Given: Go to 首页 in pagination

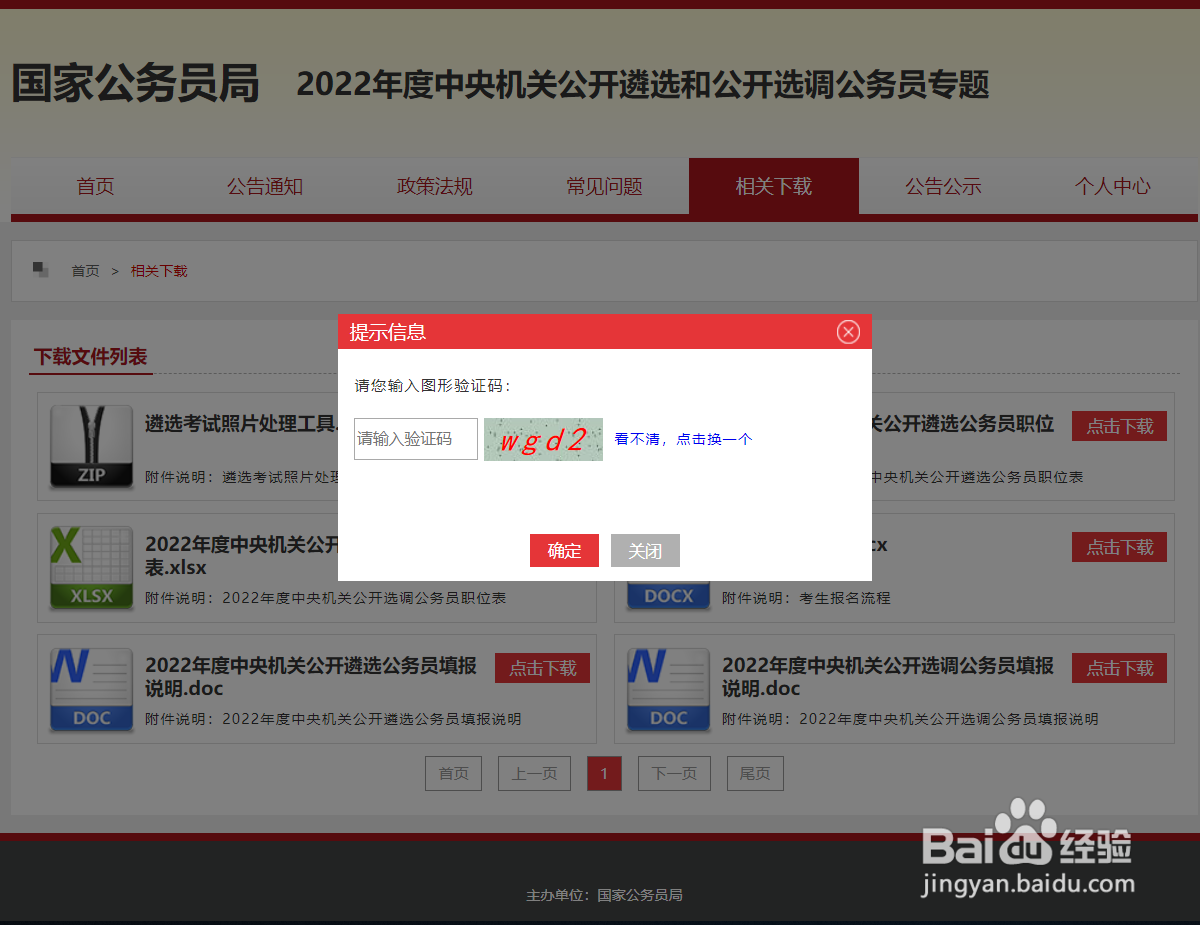Looking at the screenshot, I should point(453,774).
